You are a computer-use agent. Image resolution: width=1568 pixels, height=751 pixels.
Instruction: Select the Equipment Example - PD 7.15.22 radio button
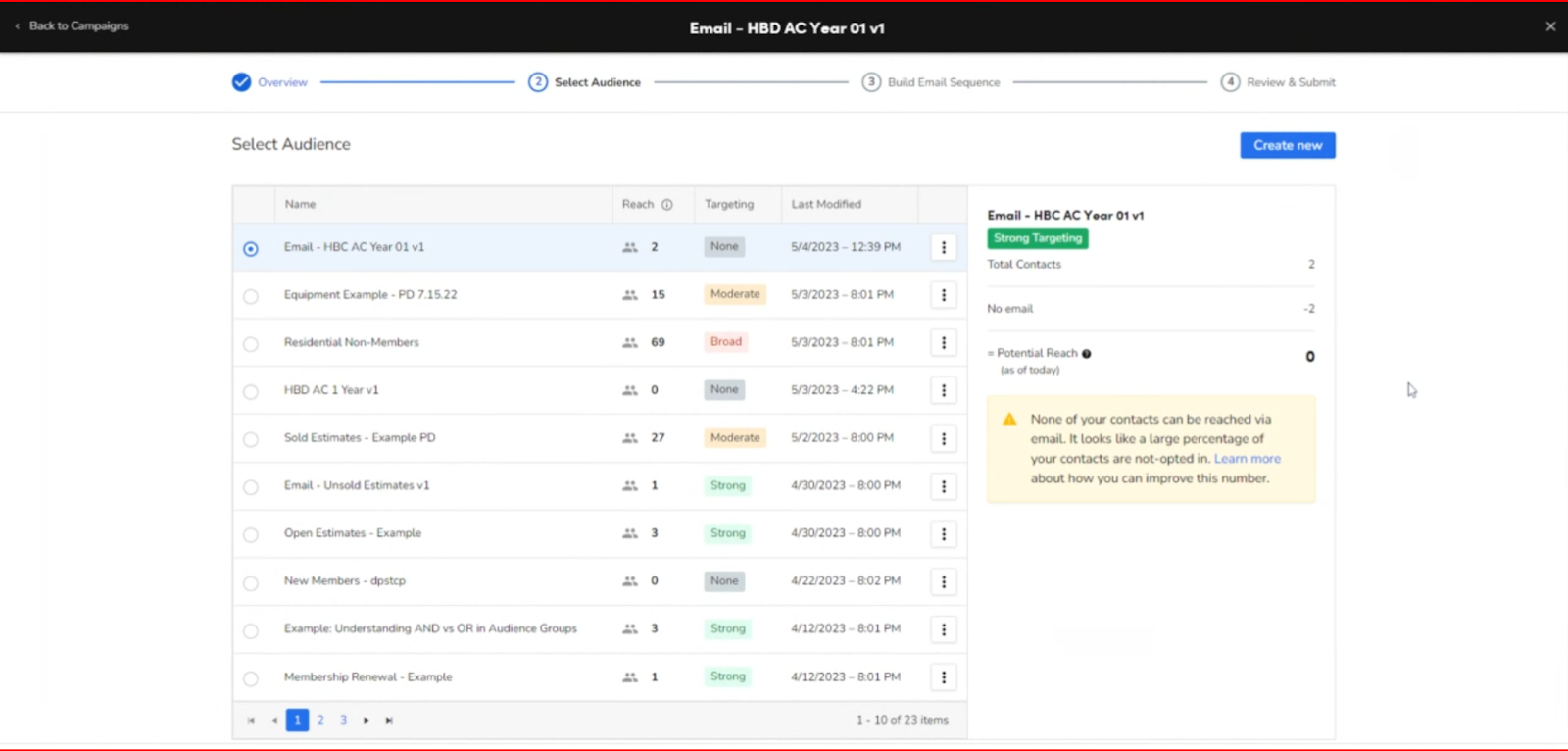click(x=251, y=296)
